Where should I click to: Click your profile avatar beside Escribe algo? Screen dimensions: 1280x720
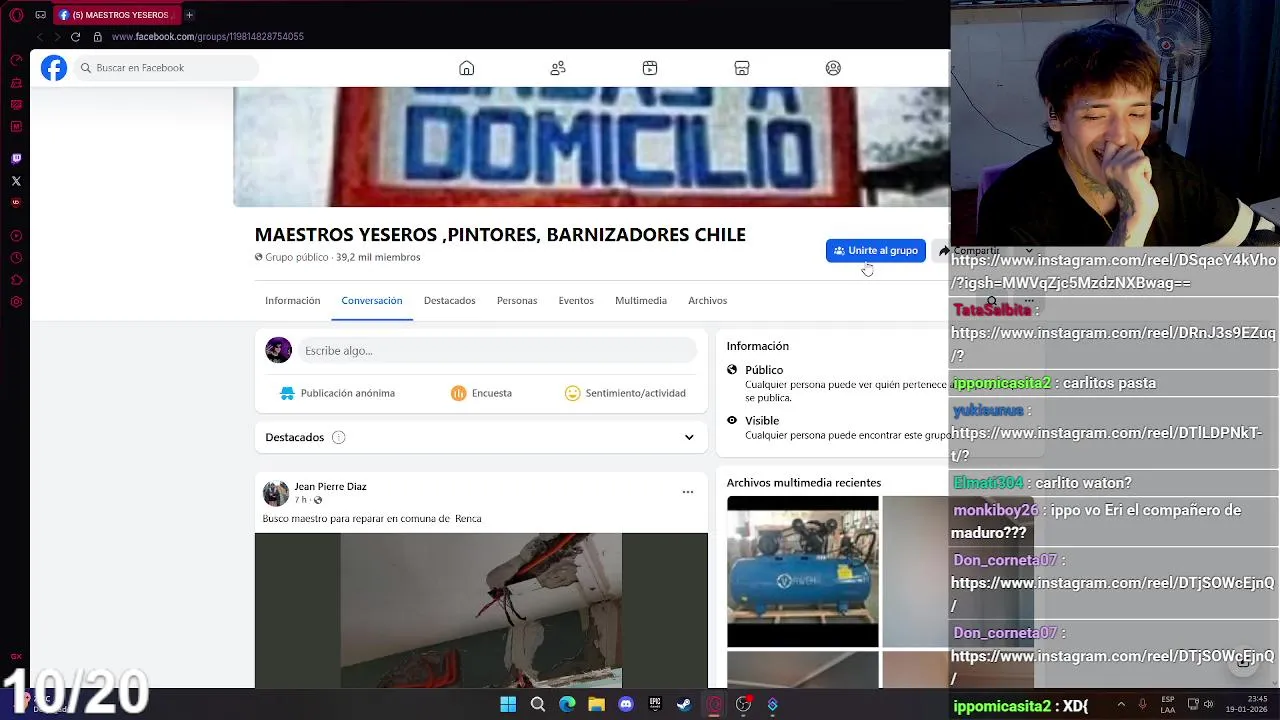(x=278, y=350)
